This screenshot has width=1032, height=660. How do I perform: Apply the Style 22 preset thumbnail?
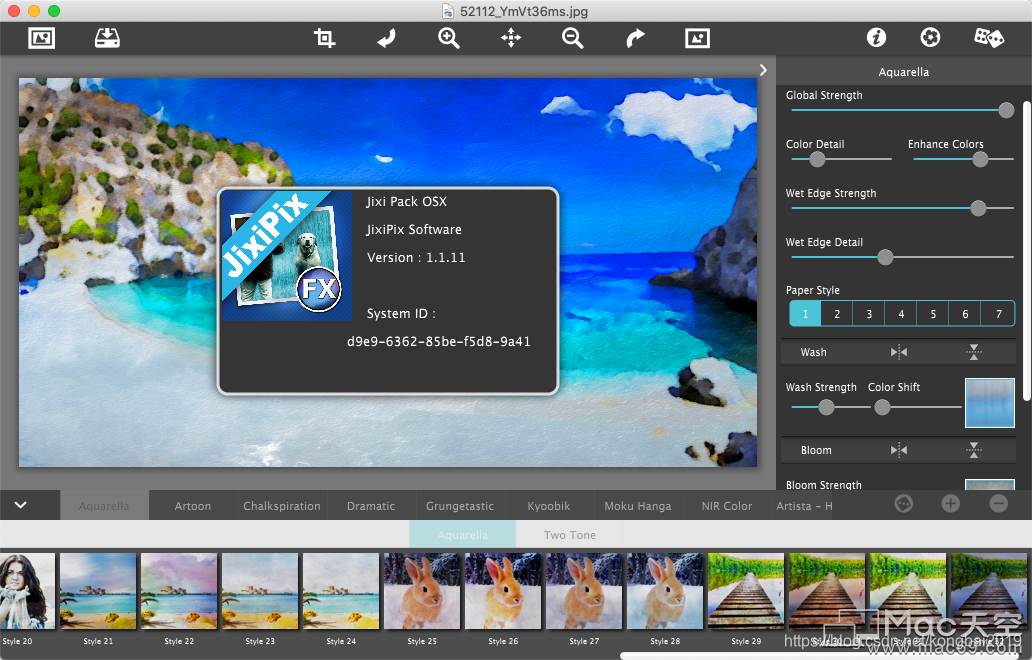179,591
